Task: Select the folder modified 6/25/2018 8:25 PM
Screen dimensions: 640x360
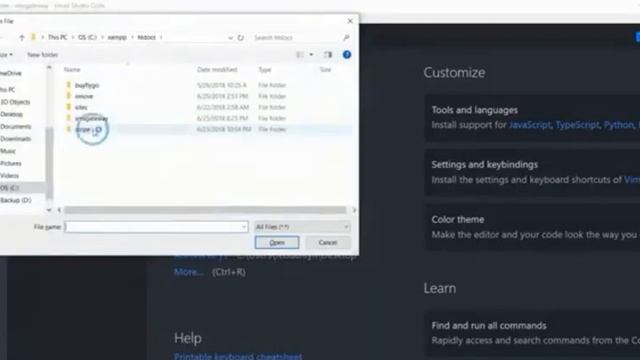Action: 91,118
